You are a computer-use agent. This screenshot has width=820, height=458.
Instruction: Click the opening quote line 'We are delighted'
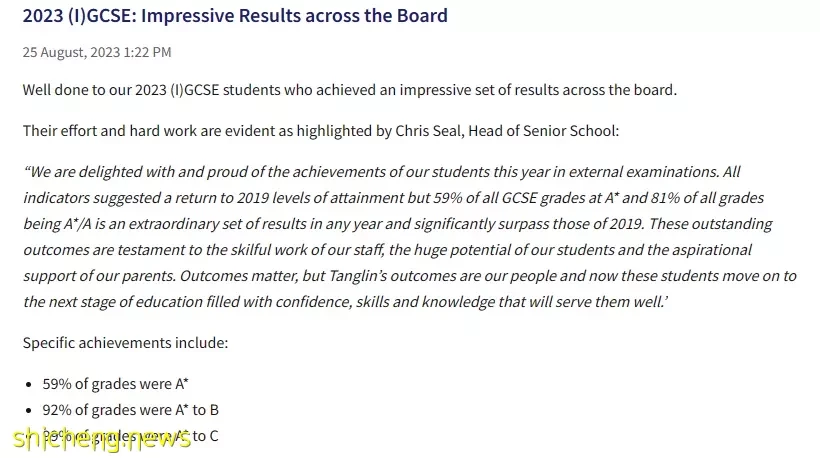click(382, 172)
